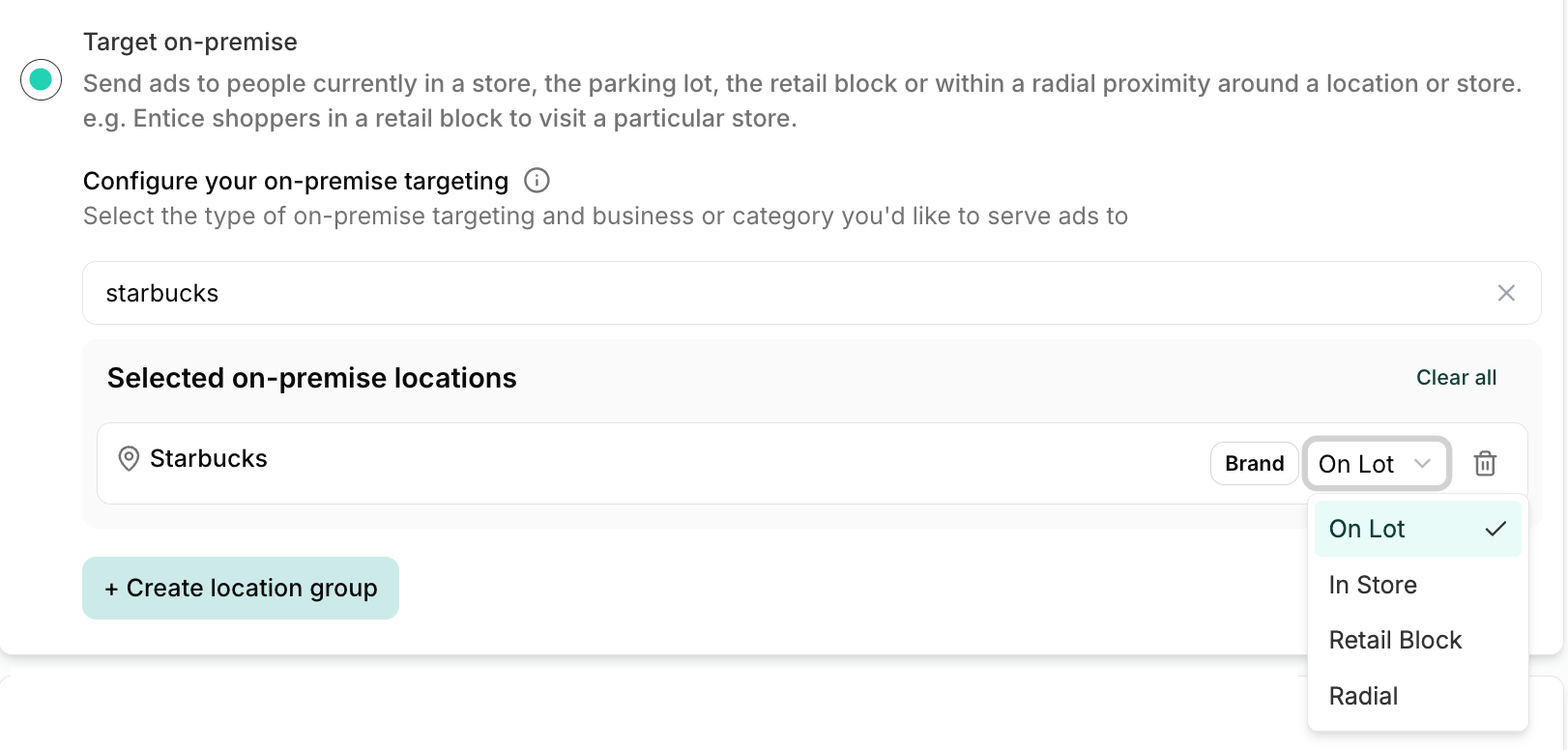This screenshot has width=1568, height=750.
Task: Click the Clear all link
Action: click(x=1456, y=378)
